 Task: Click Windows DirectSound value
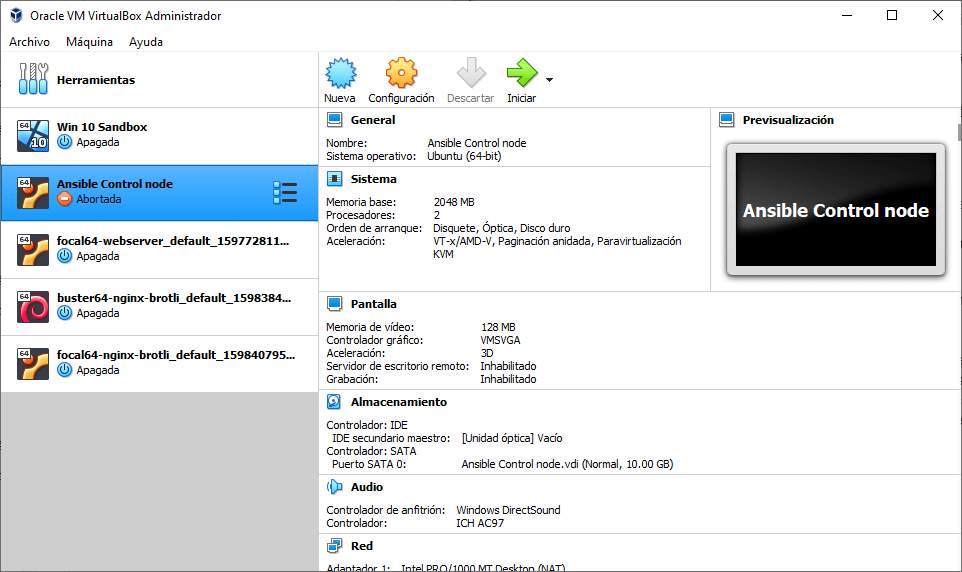click(x=509, y=510)
